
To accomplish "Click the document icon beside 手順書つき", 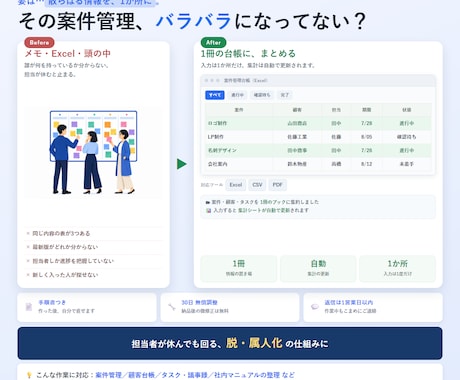I will pos(29,307).
